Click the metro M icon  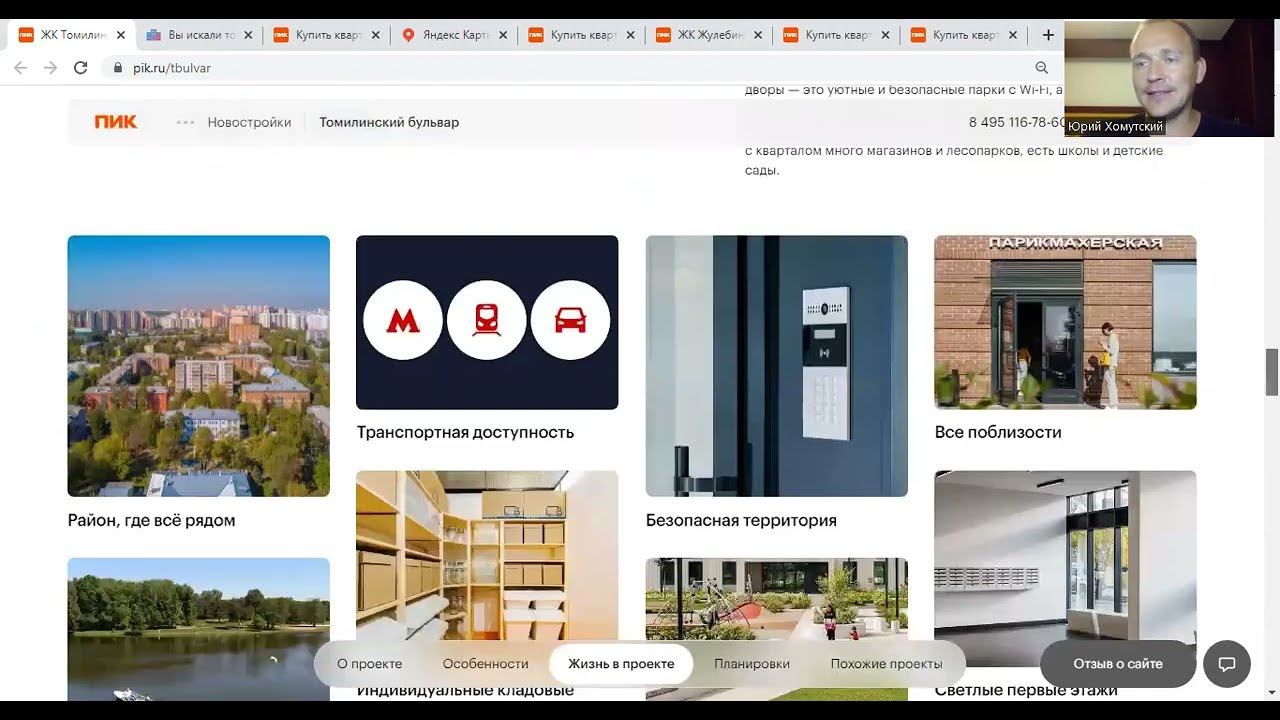coord(403,320)
